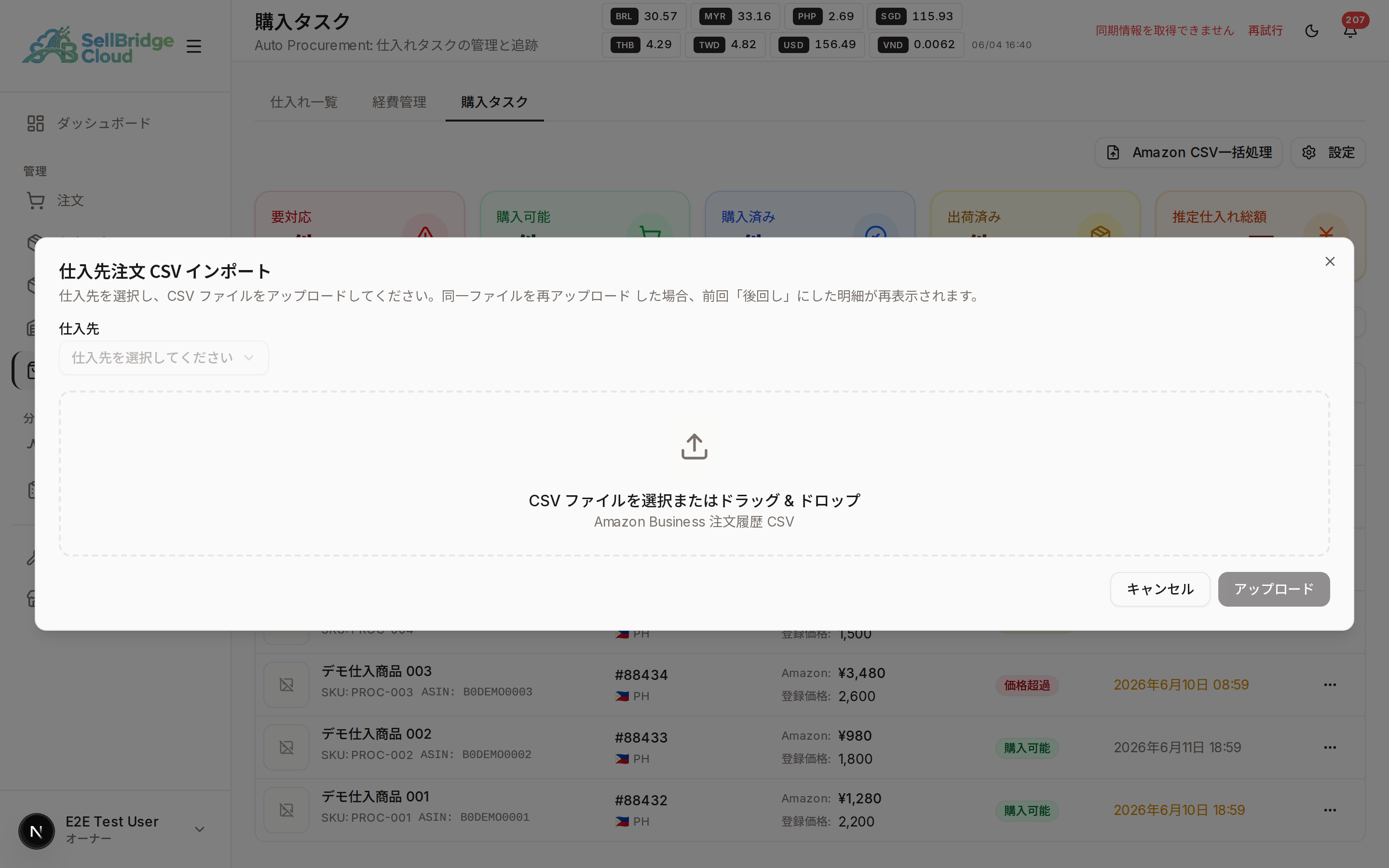Click the TWD 4.82 exchange rate chip
Screen dimensions: 1389x868
[x=725, y=45]
